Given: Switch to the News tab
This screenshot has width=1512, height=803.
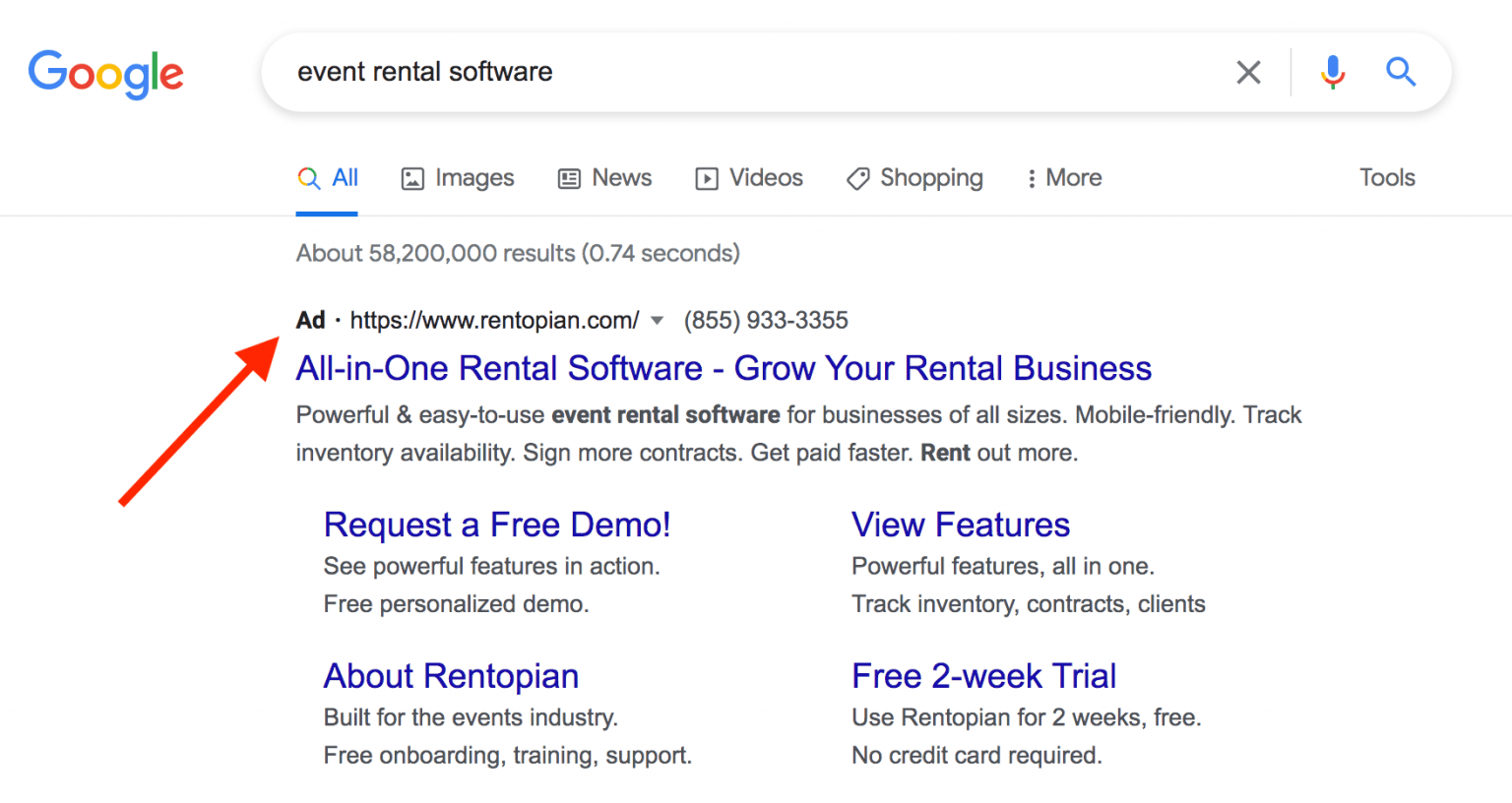Looking at the screenshot, I should pos(604,178).
